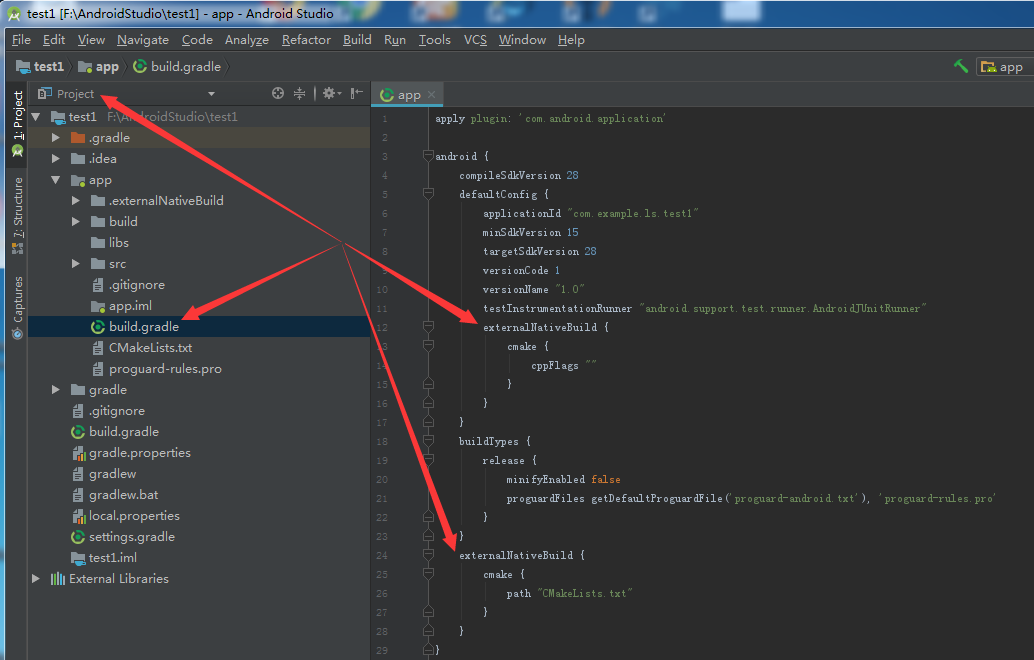Fold the defaultConfig block at line 5
The image size is (1034, 660).
(x=428, y=194)
